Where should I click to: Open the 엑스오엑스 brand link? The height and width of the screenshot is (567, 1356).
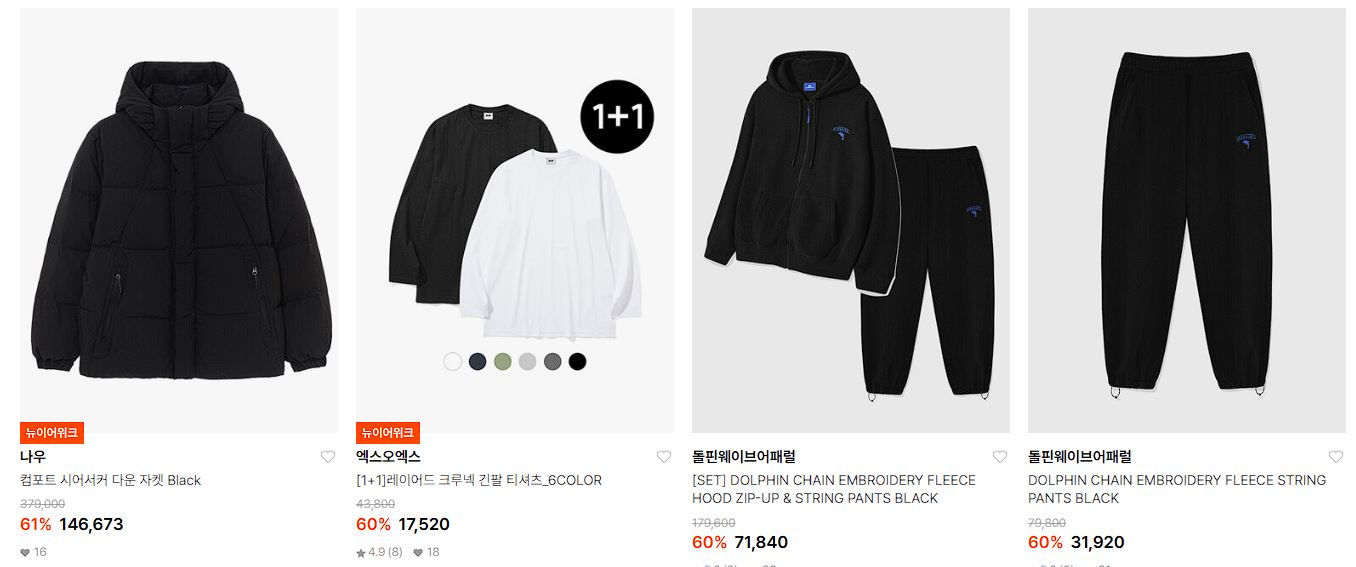[388, 457]
